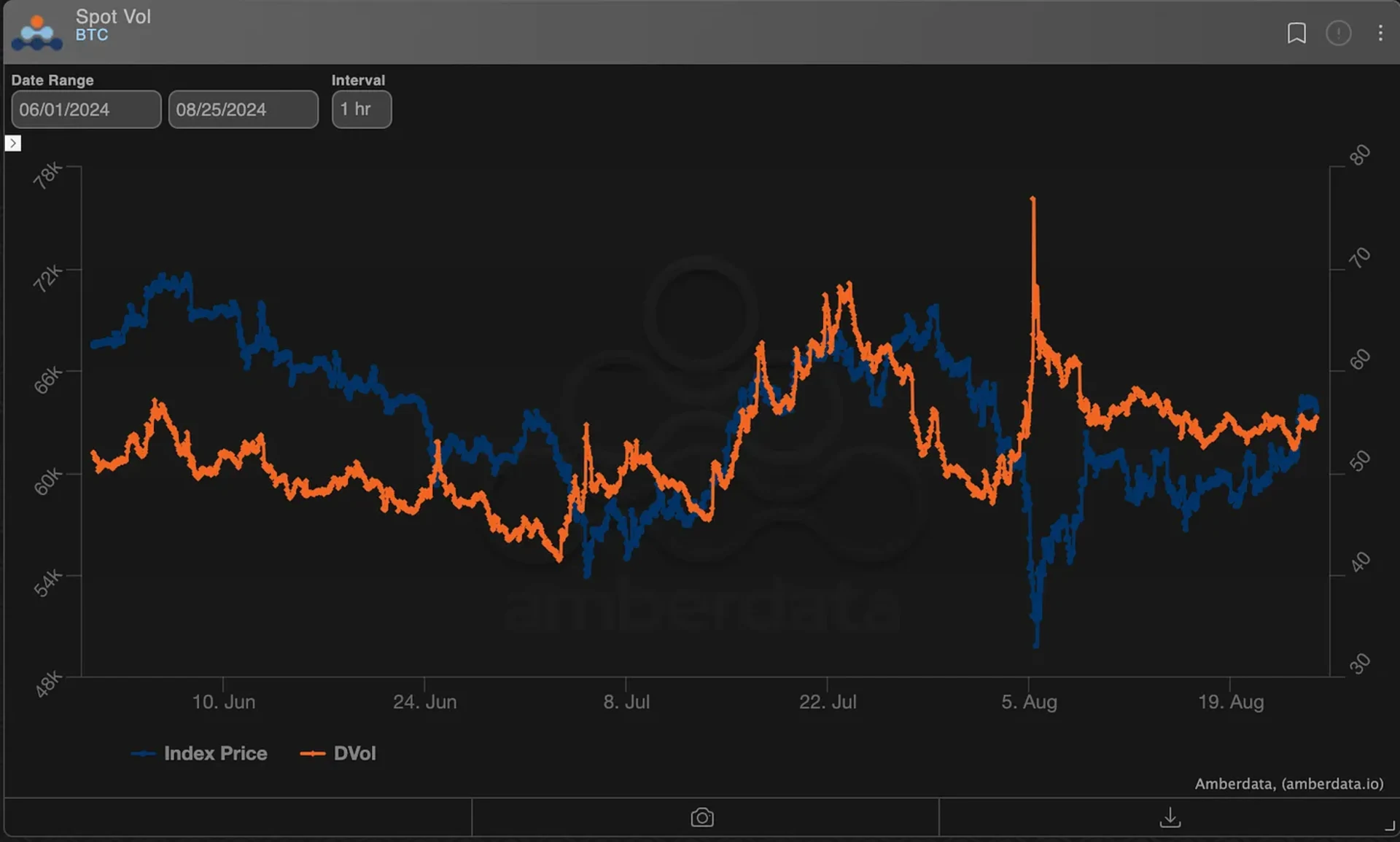Click the 10. Jun axis label
The image size is (1400, 842).
pyautogui.click(x=223, y=702)
